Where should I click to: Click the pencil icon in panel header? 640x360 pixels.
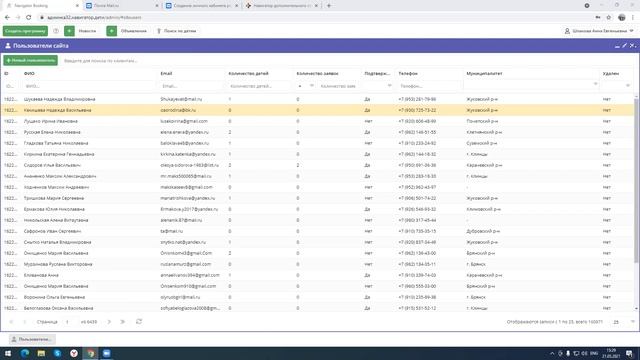(x=624, y=46)
